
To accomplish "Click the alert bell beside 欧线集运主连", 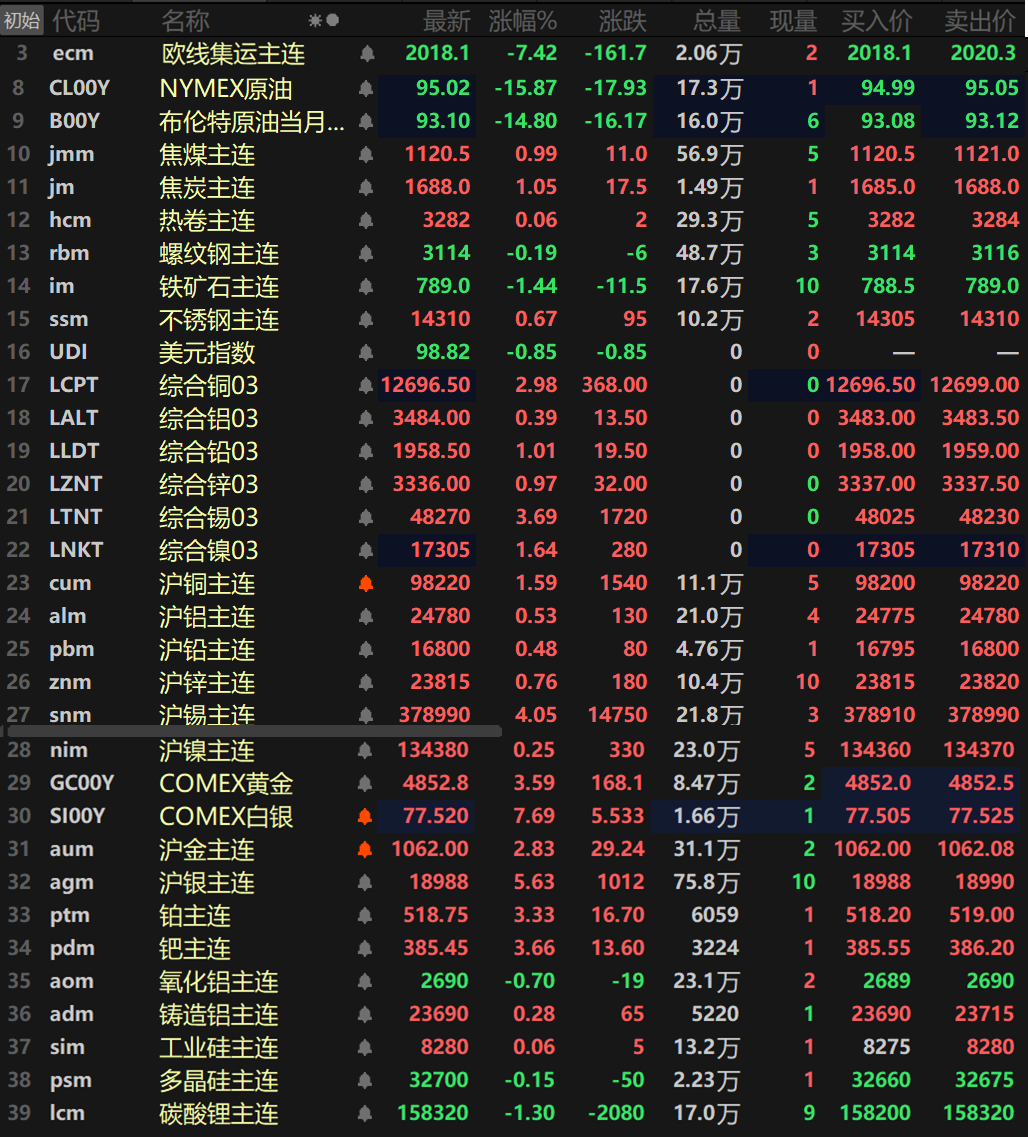I will click(x=366, y=54).
